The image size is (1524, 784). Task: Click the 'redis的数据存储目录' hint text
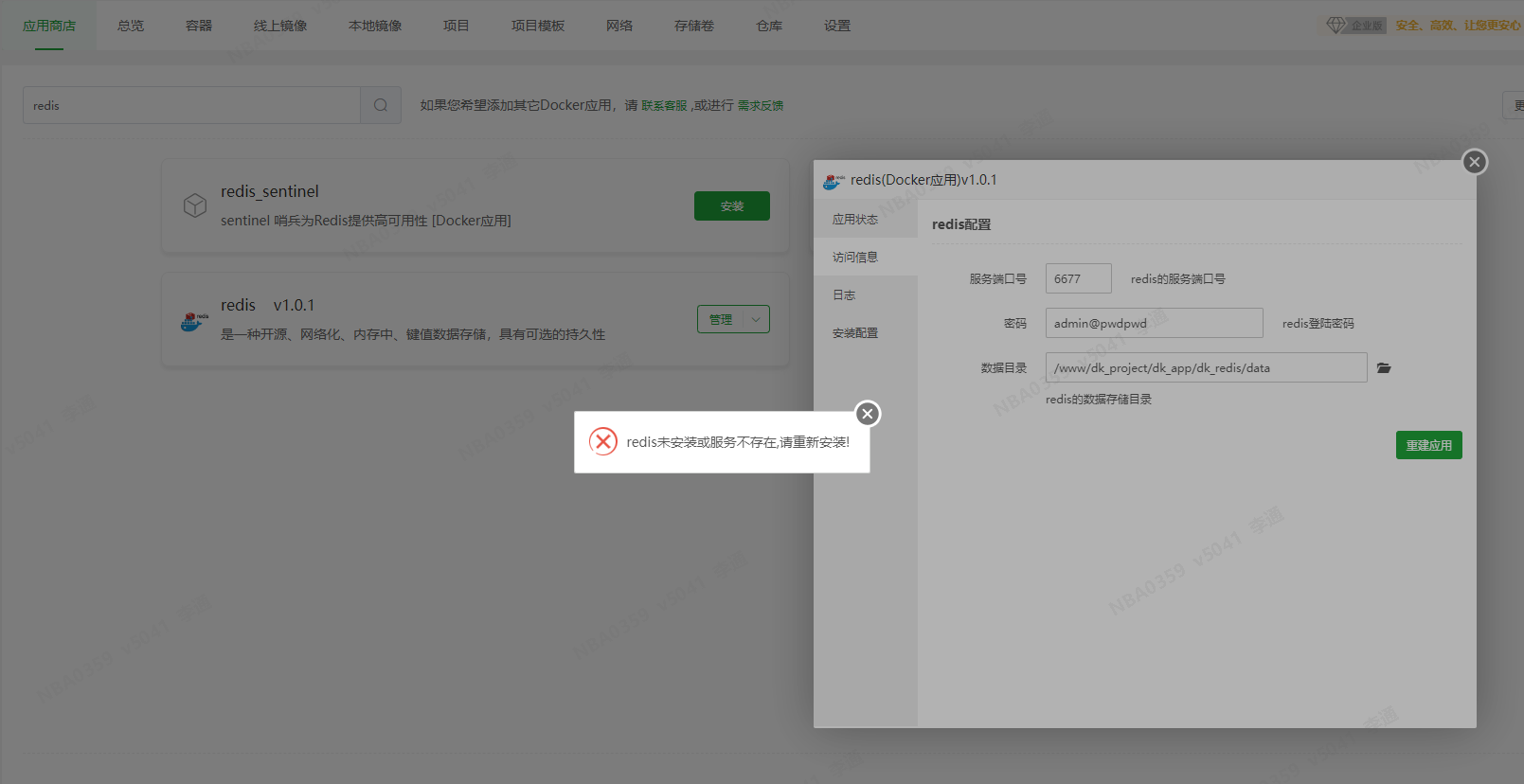tap(1099, 400)
